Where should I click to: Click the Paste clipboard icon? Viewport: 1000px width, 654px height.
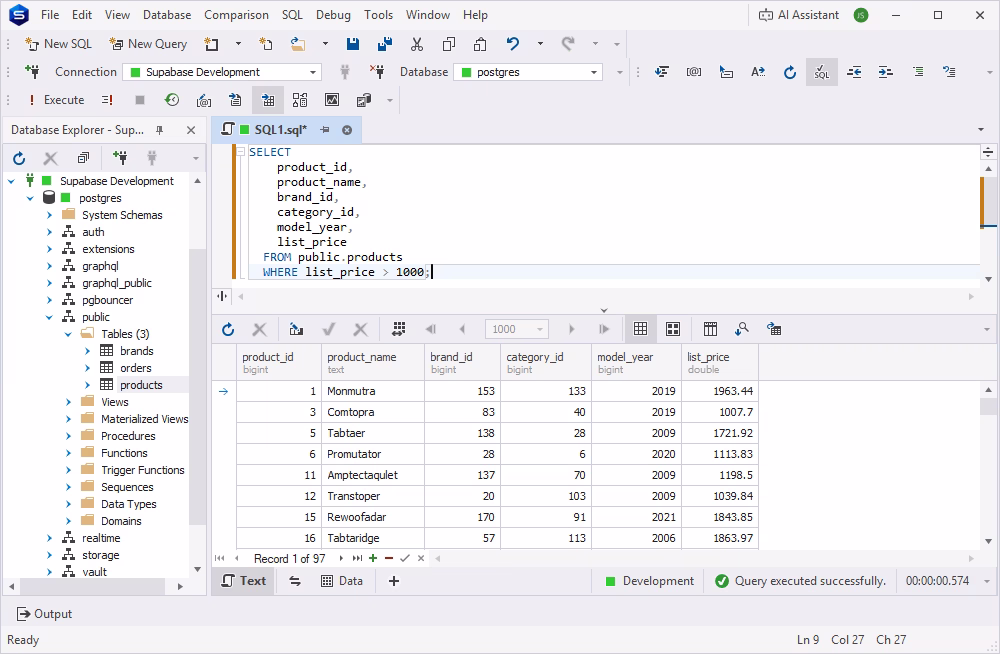click(x=480, y=44)
